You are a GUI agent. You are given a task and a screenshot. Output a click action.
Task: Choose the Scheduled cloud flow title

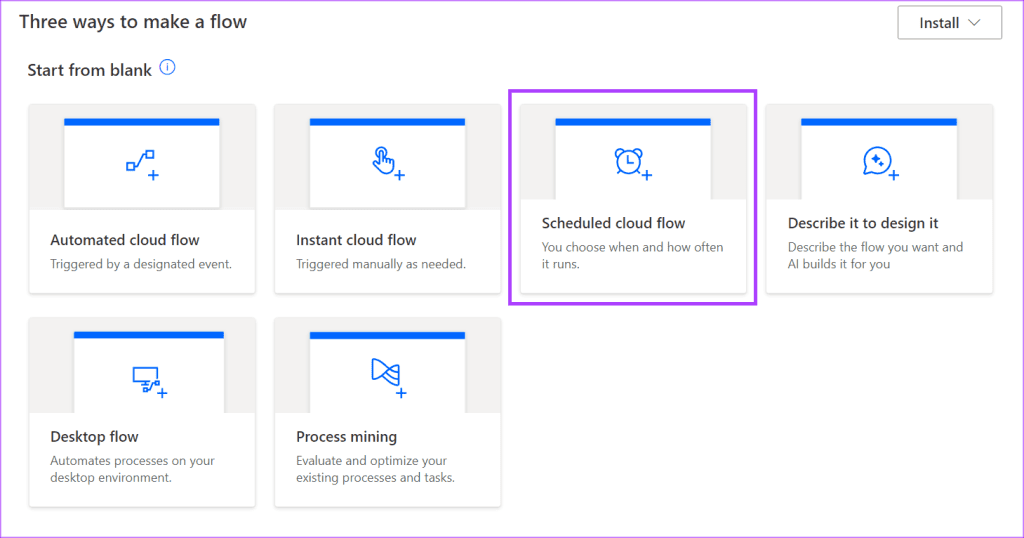tap(613, 223)
